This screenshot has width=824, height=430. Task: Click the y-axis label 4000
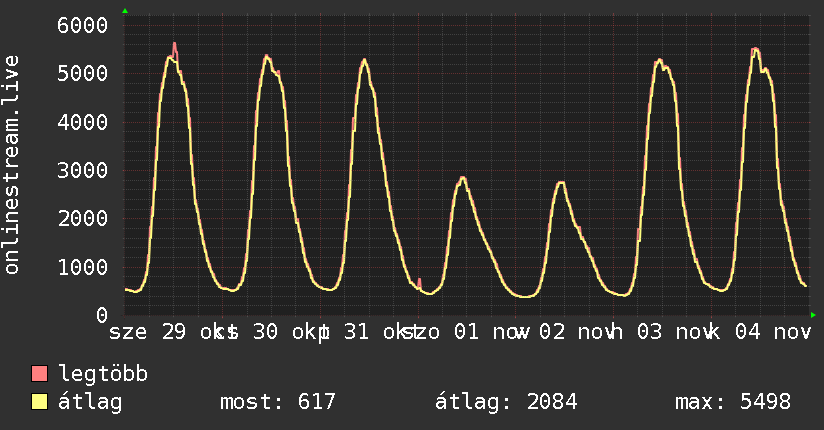coord(83,122)
